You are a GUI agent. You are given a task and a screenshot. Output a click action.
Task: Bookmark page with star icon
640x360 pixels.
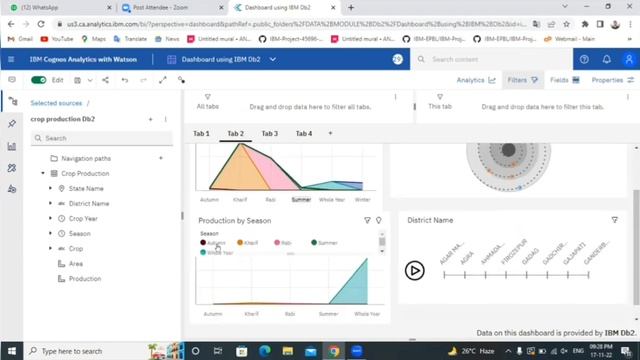(567, 24)
